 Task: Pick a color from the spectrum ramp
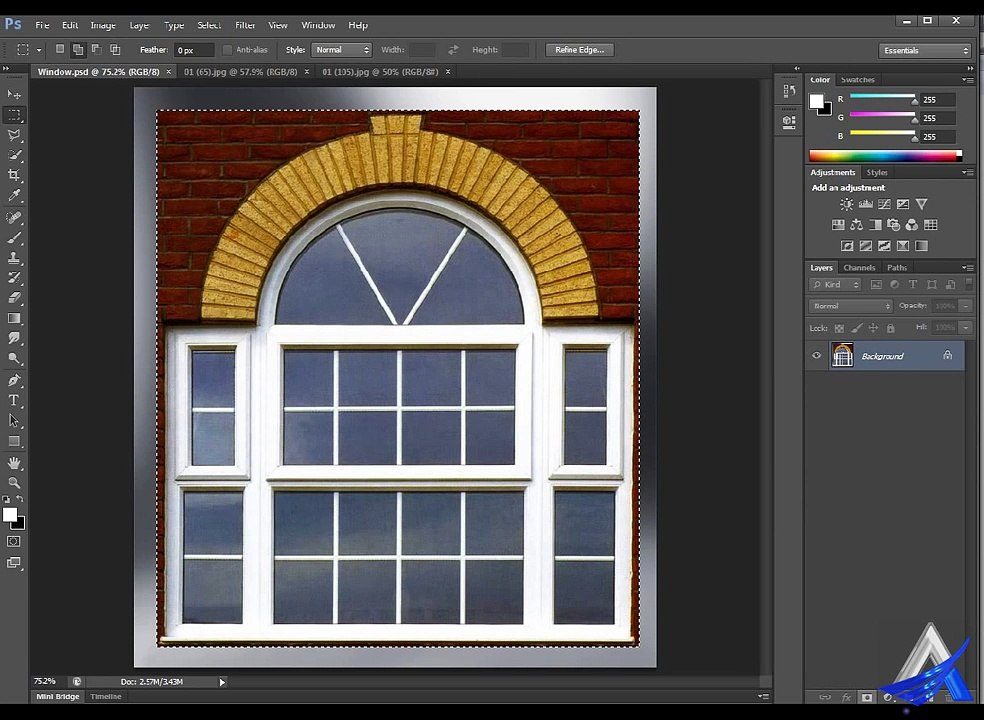click(x=884, y=156)
